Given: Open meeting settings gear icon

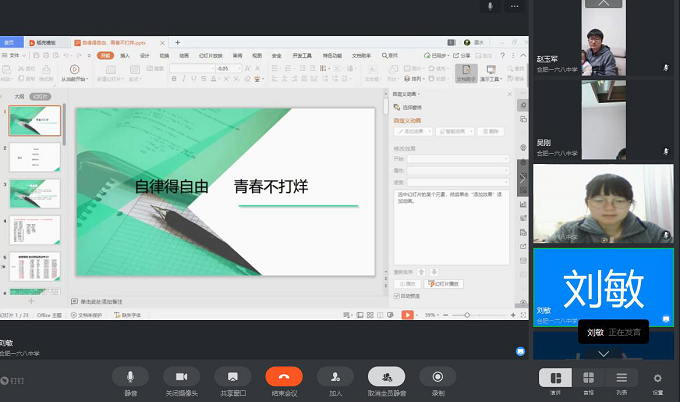Looking at the screenshot, I should [x=657, y=377].
